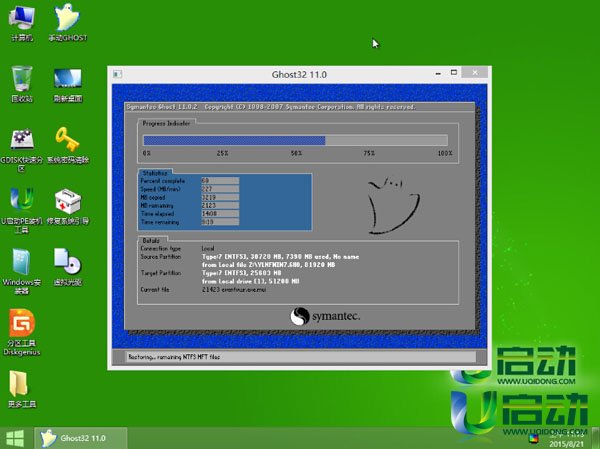This screenshot has width=600, height=449.
Task: Click the Symantec logo
Action: tap(325, 316)
